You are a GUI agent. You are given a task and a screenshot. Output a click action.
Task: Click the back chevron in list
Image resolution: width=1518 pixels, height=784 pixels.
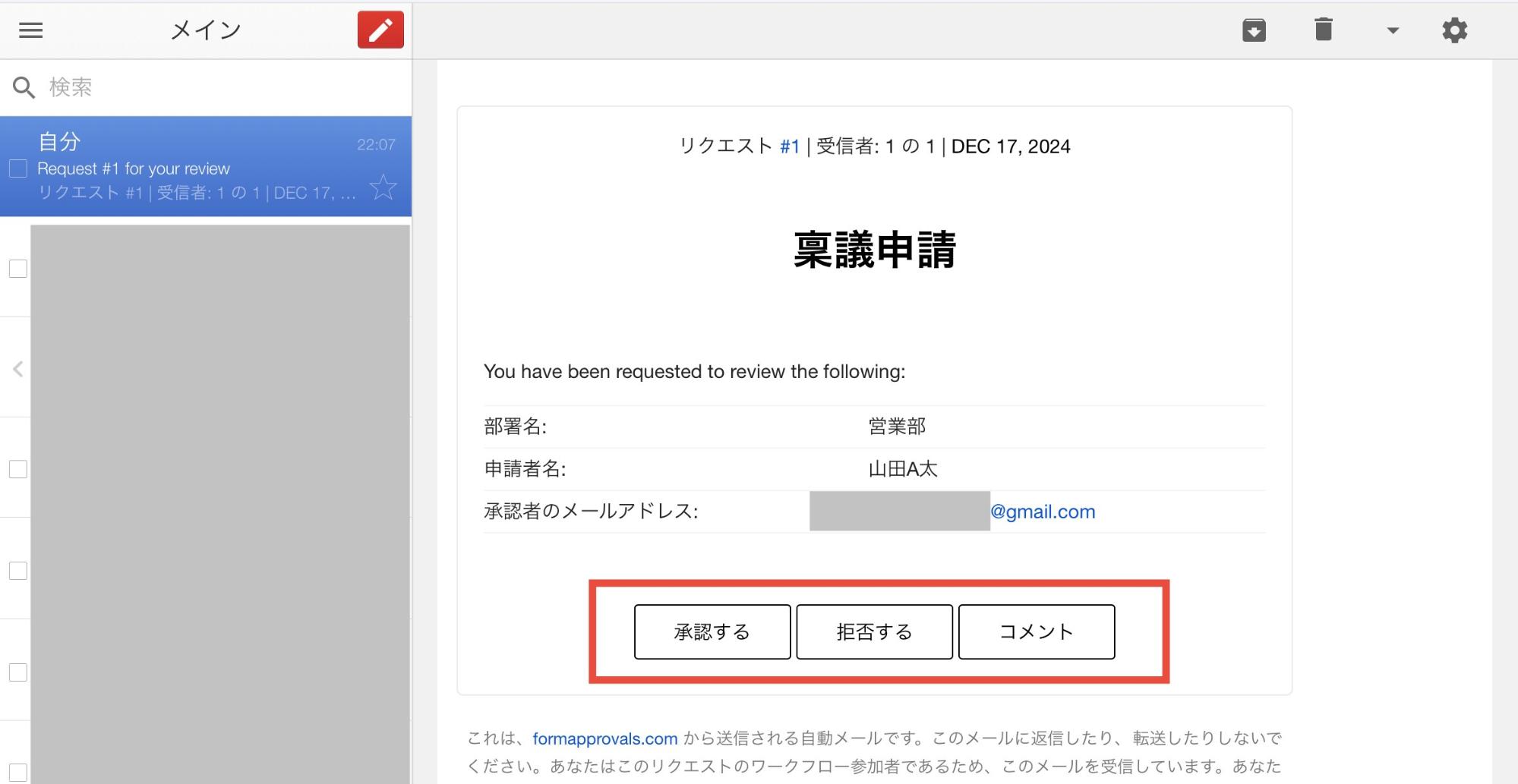[x=18, y=369]
